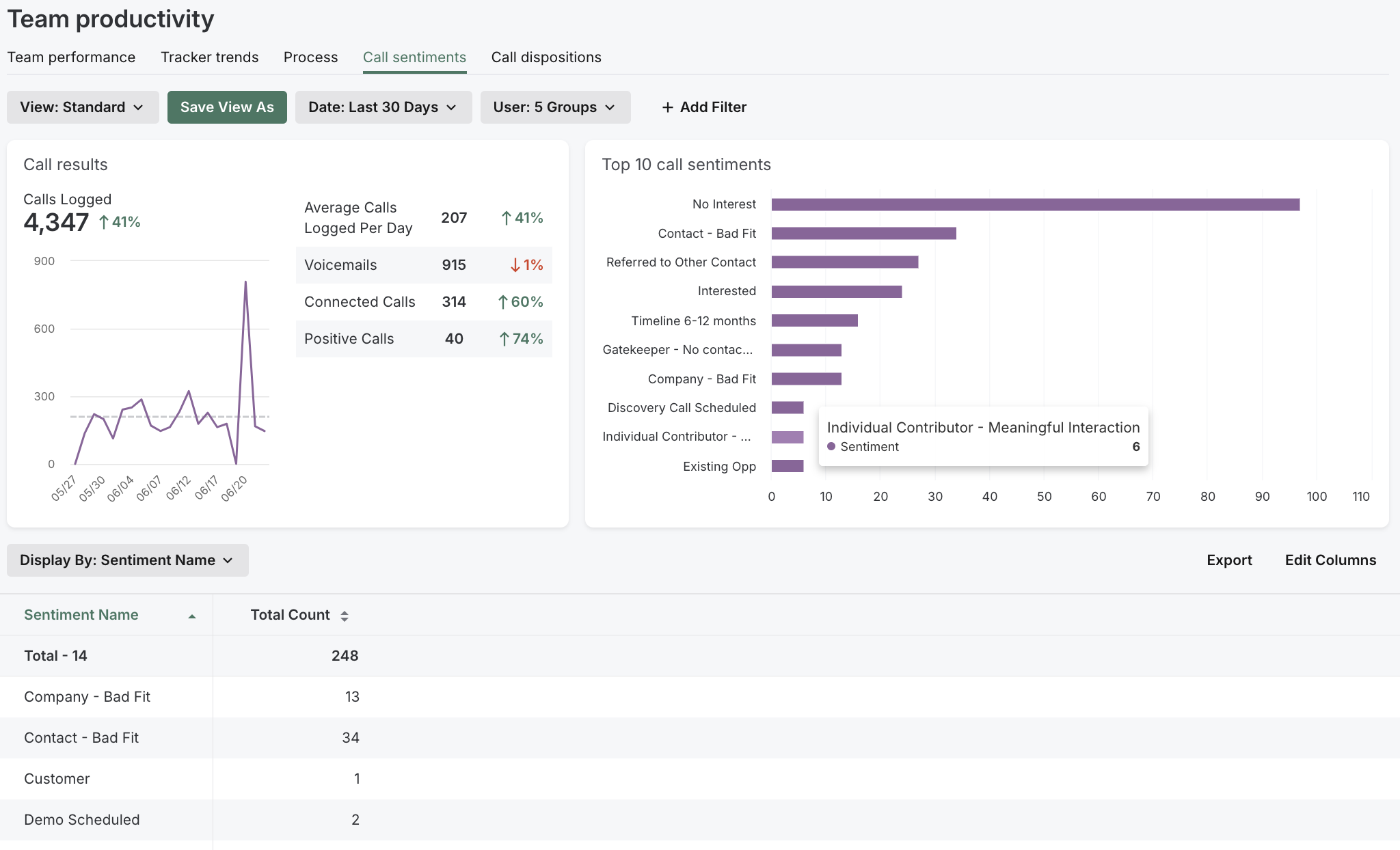Select the Existing Opp bar in the sentiment chart

[786, 466]
